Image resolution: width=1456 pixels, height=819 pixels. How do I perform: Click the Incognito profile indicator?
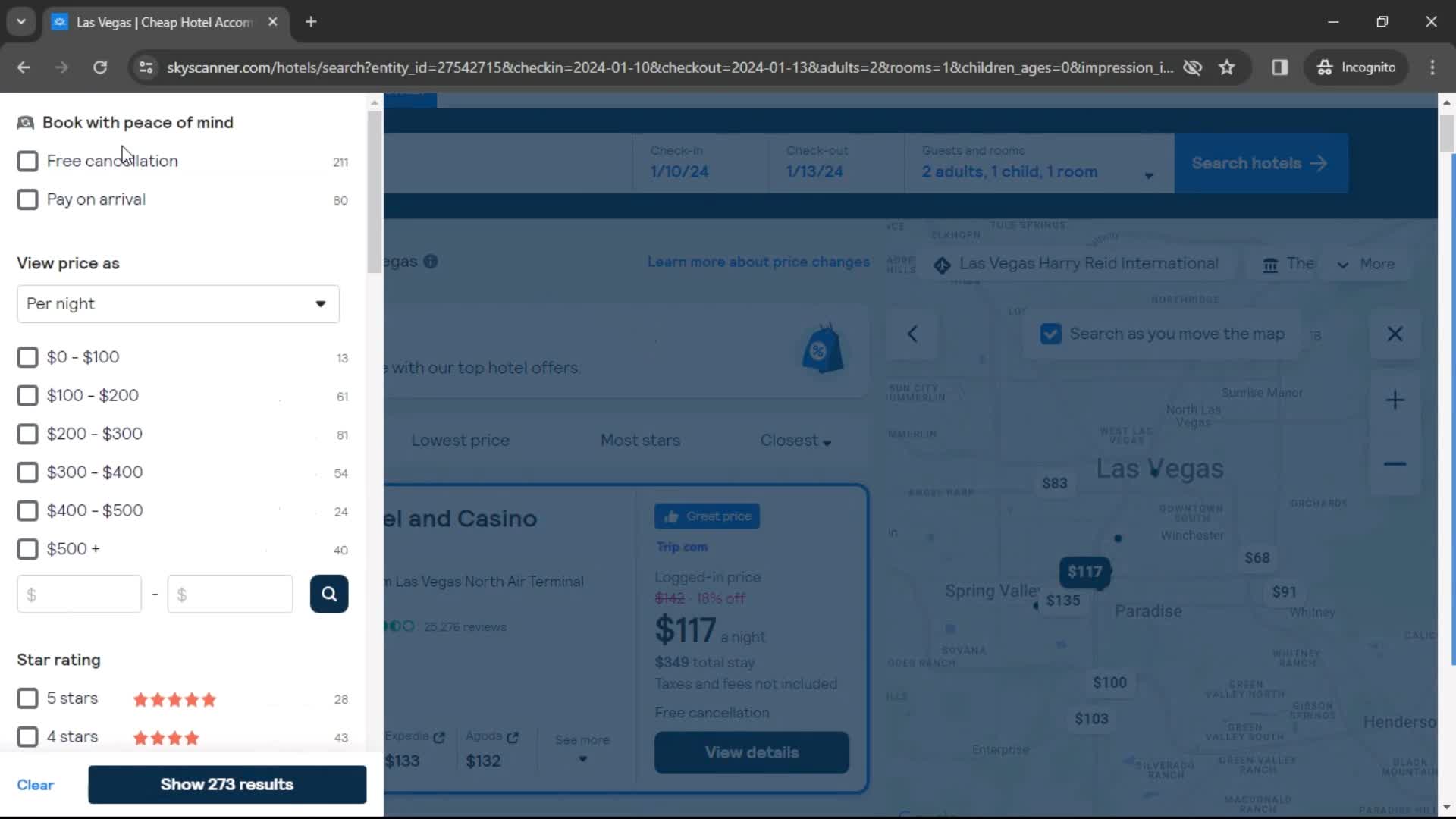click(x=1356, y=67)
